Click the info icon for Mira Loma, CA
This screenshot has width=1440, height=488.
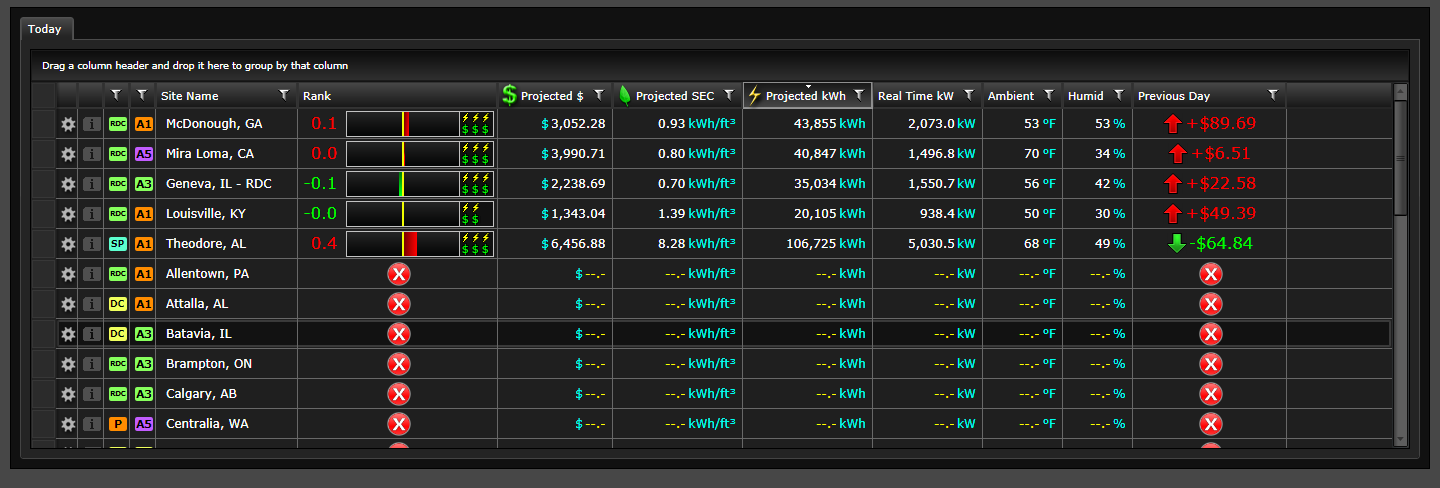click(x=91, y=154)
